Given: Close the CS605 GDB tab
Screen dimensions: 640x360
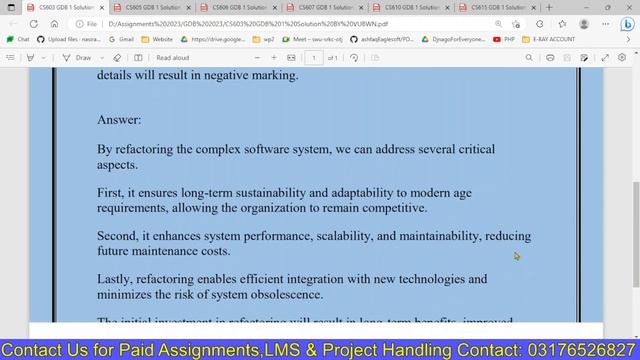Looking at the screenshot, I should tap(188, 8).
